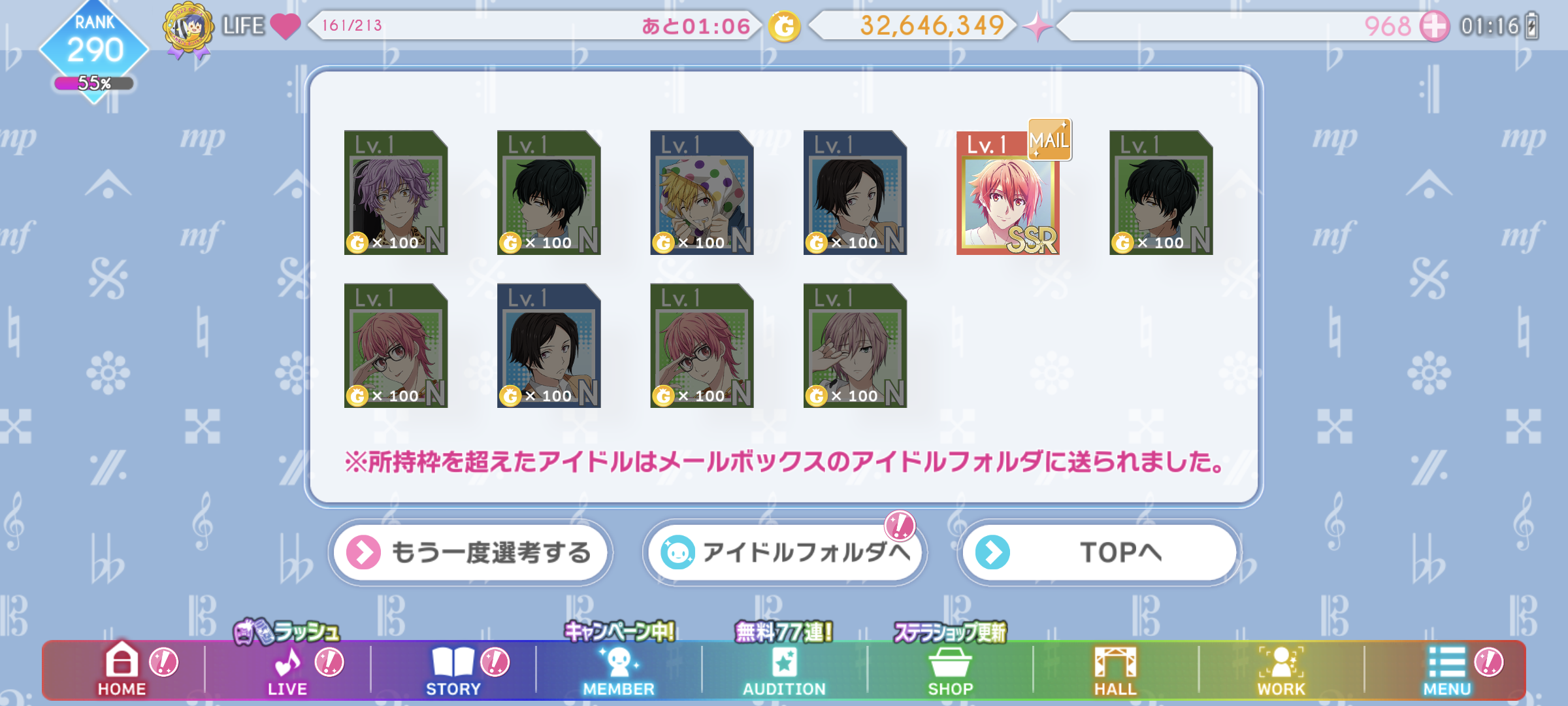Image resolution: width=1568 pixels, height=706 pixels.
Task: Tap the pink plus icon beside 968
Action: click(1435, 27)
